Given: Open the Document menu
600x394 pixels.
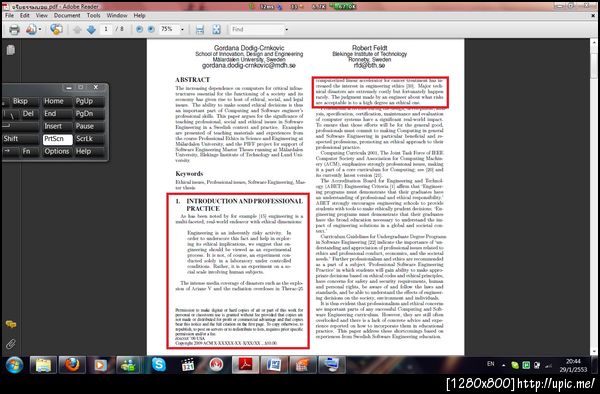Looking at the screenshot, I should coord(67,16).
